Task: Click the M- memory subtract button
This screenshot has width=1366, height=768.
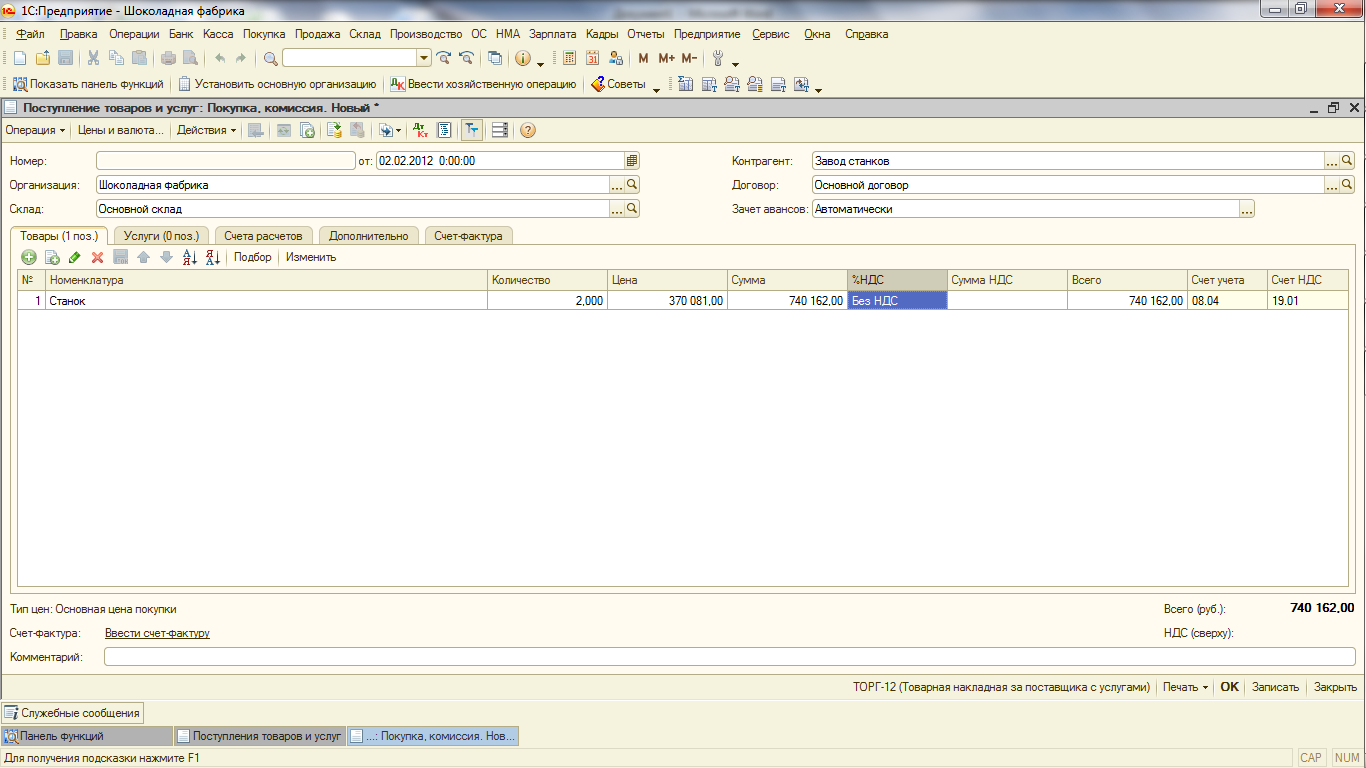Action: tap(689, 58)
